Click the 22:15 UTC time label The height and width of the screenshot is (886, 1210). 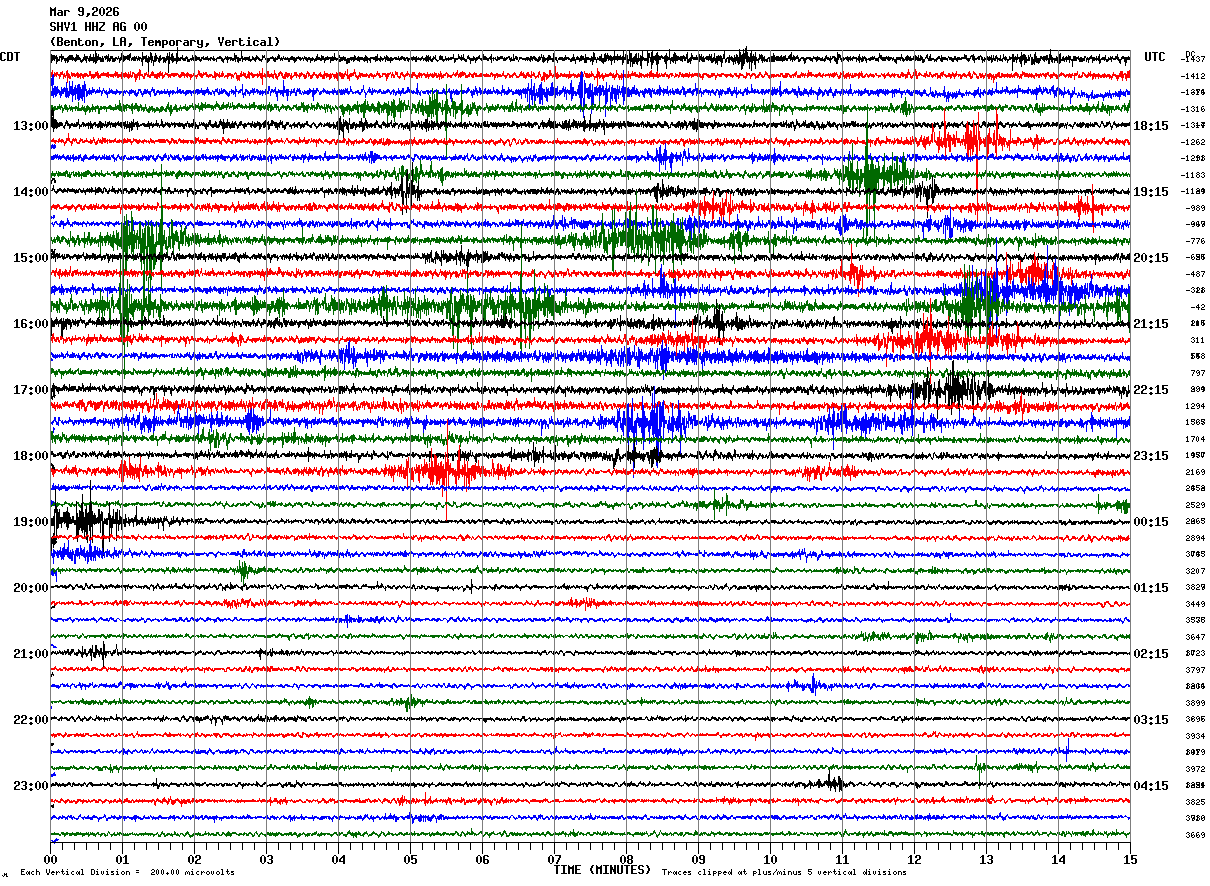(1151, 390)
